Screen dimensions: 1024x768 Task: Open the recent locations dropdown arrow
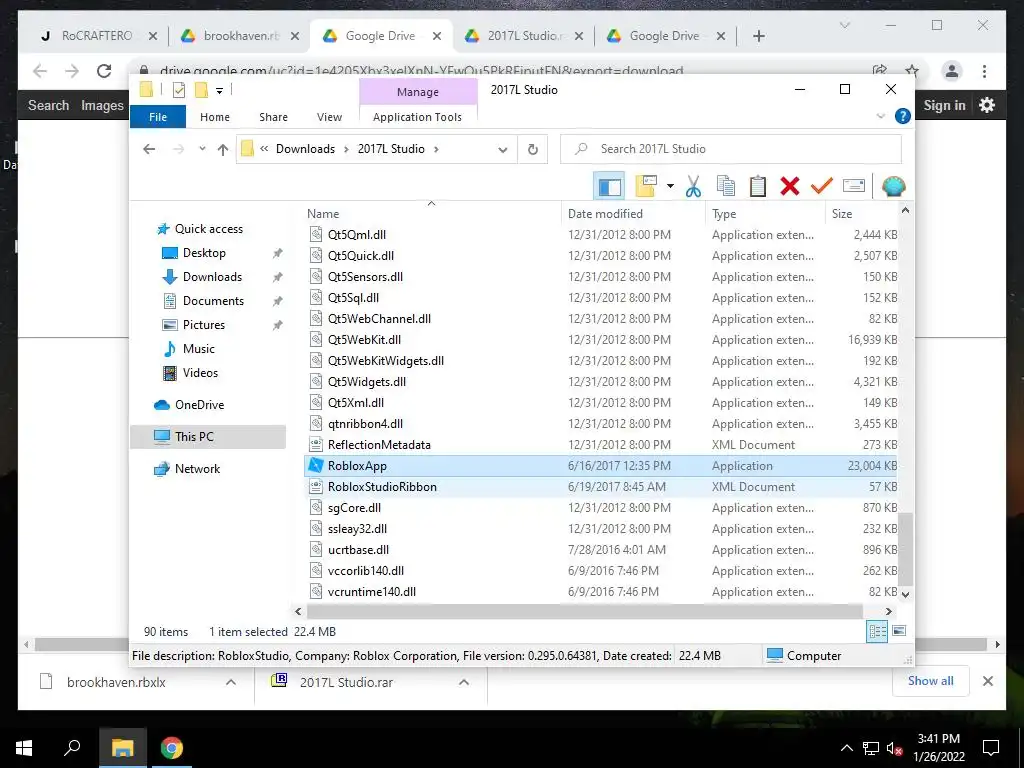(202, 149)
